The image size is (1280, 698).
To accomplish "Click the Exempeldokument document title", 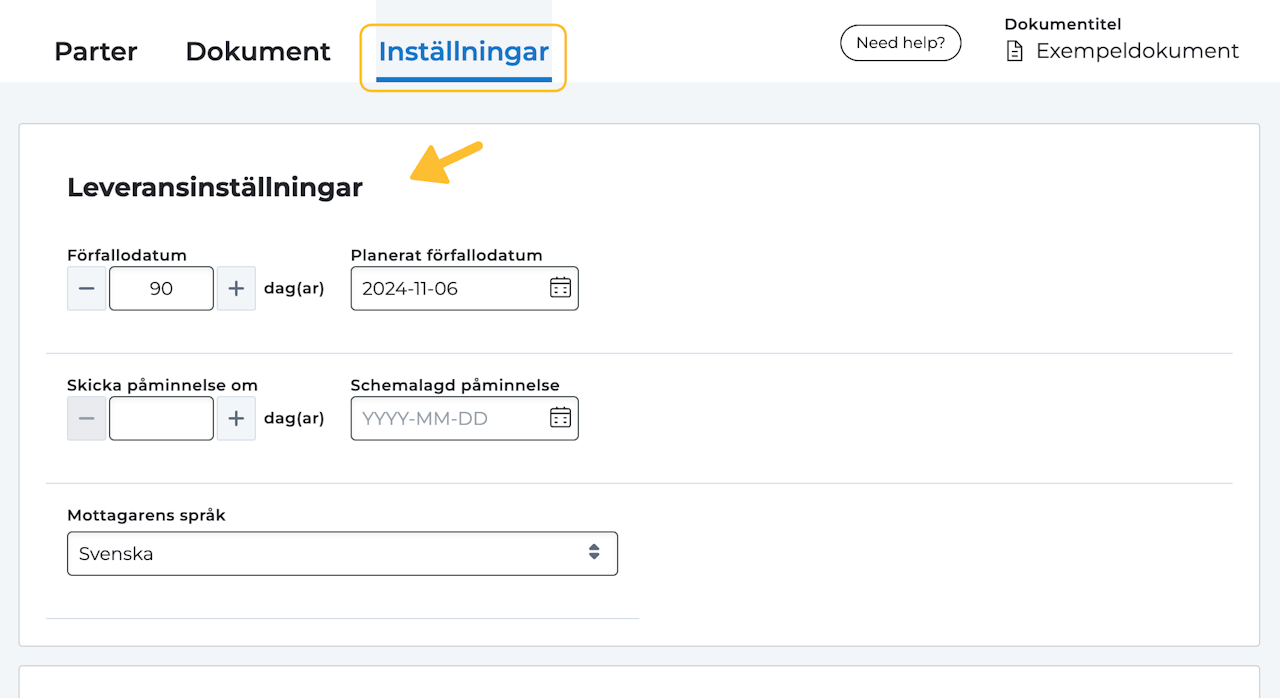I will tap(1137, 51).
